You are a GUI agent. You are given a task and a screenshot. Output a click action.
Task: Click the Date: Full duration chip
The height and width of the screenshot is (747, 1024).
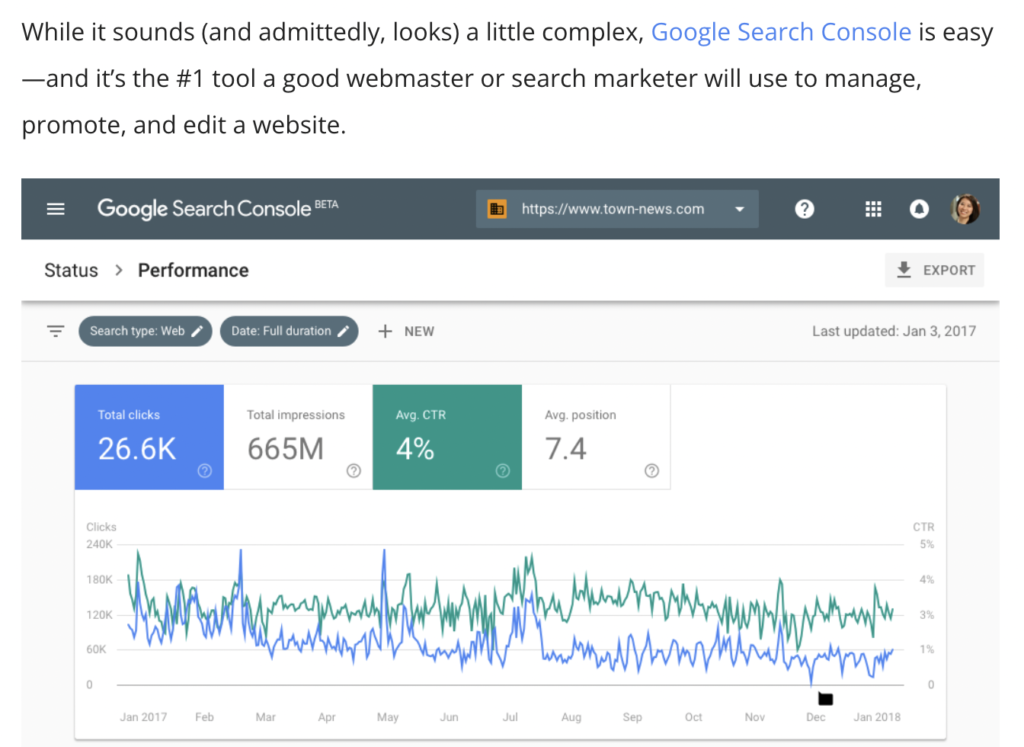pos(289,331)
